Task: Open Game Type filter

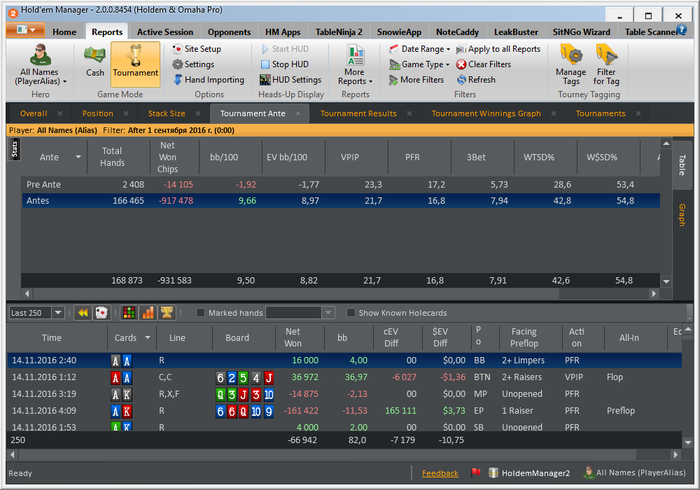Action: tap(419, 64)
